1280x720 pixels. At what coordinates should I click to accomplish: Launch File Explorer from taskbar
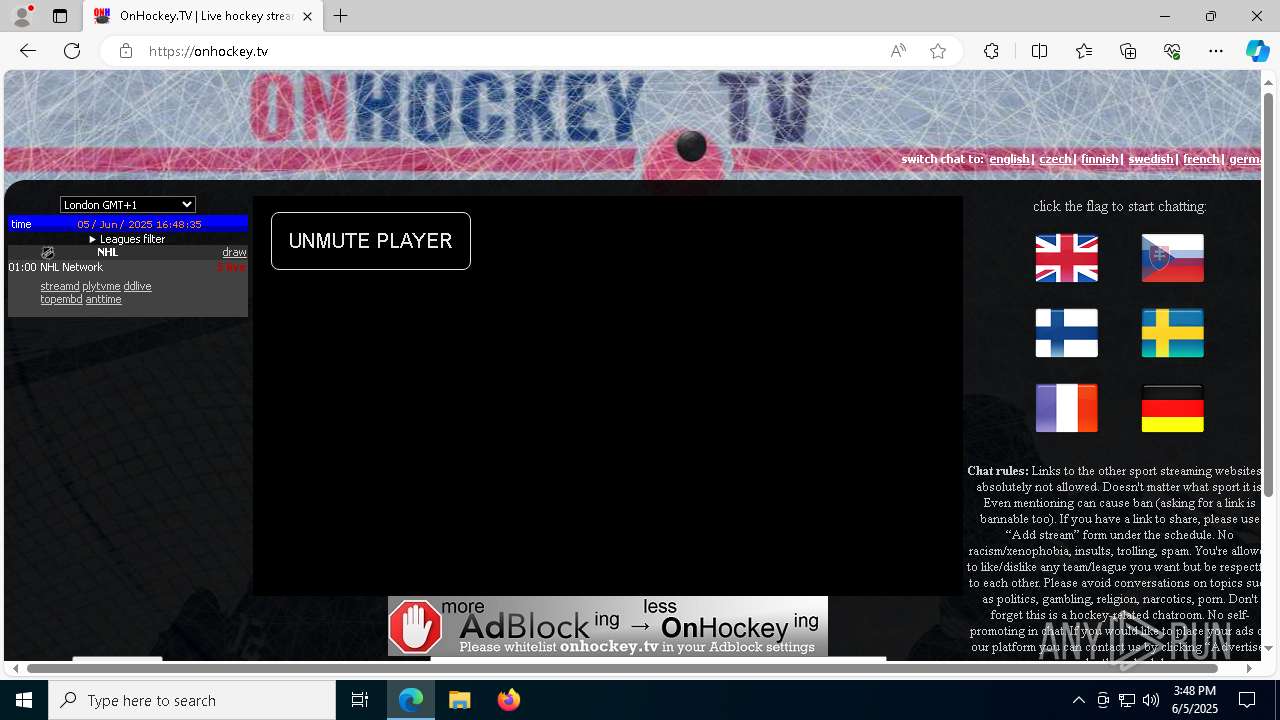(459, 700)
